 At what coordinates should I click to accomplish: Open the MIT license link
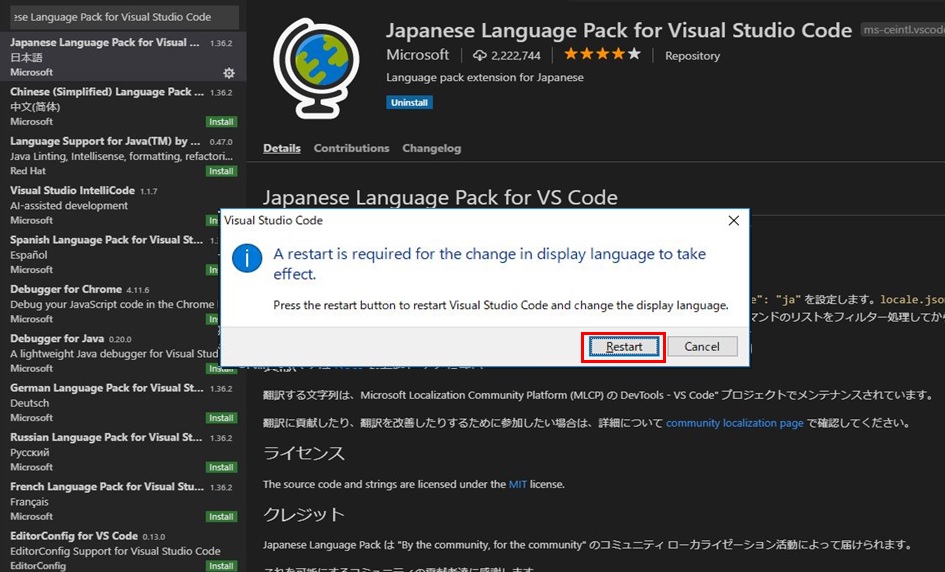point(517,484)
